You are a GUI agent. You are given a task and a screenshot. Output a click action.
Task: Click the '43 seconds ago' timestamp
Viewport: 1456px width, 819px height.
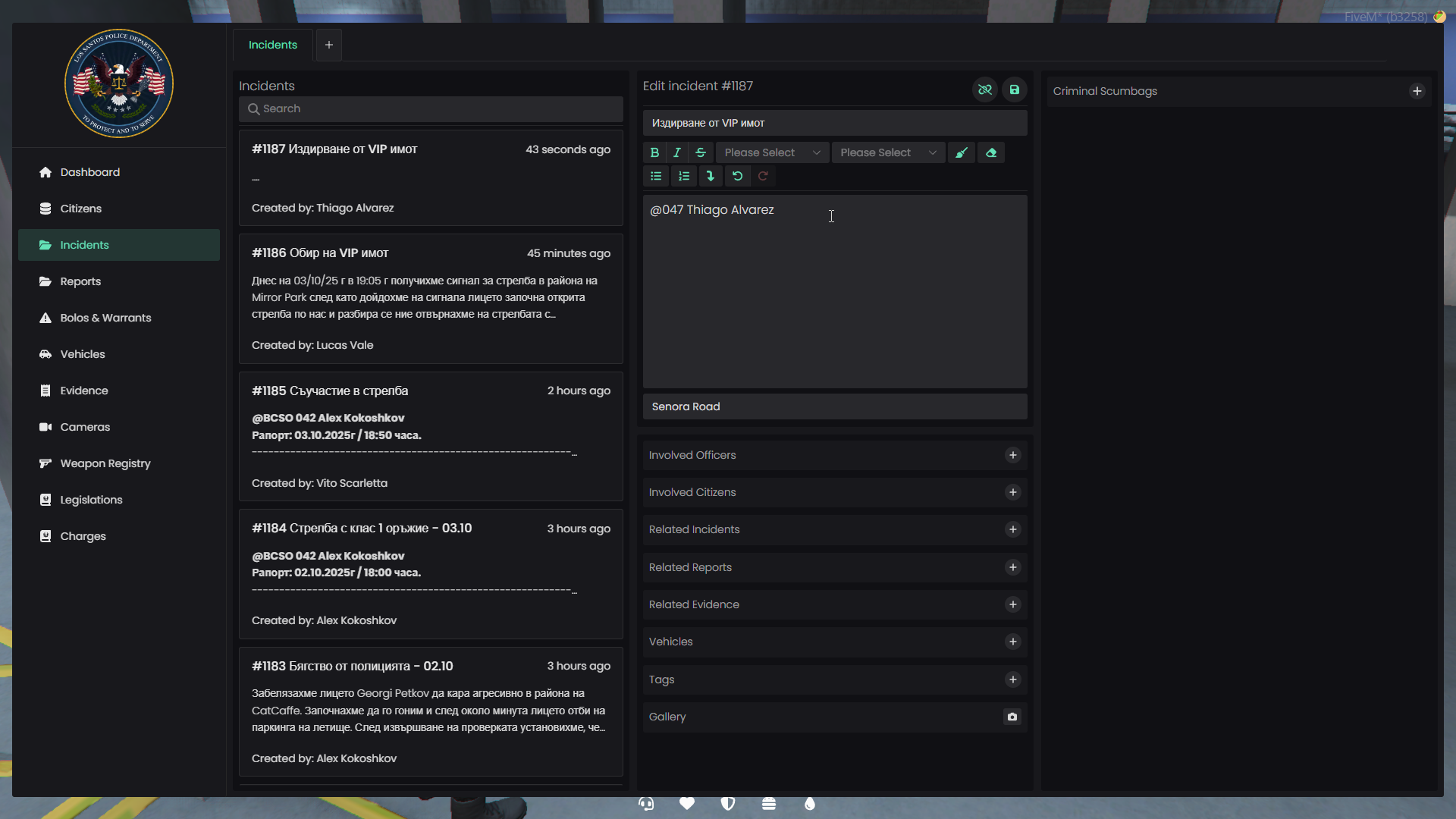coord(568,149)
